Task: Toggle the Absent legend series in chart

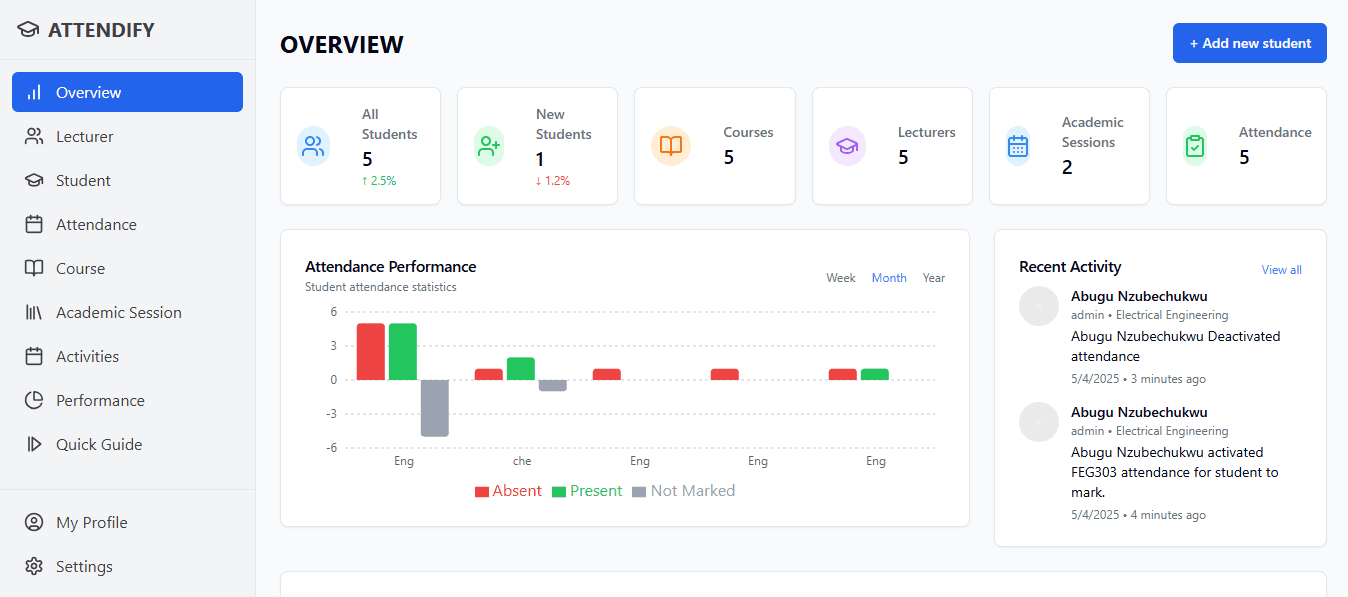Action: click(508, 491)
